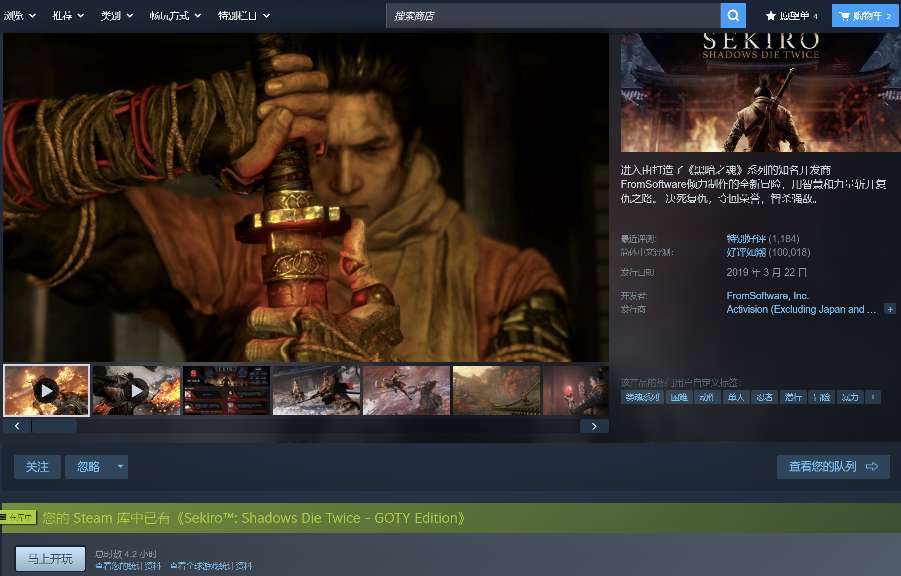Click 查看您的队列 queue button

coord(832,467)
